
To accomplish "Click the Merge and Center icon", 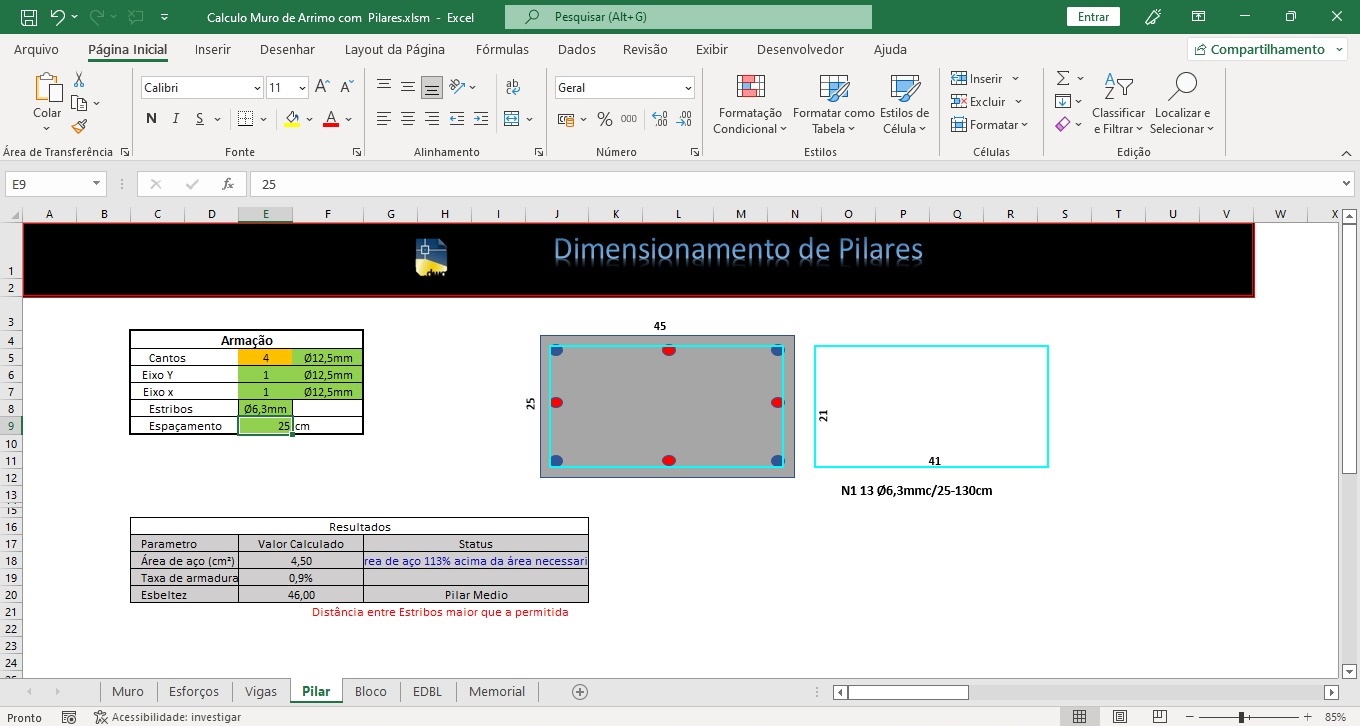I will click(x=512, y=119).
